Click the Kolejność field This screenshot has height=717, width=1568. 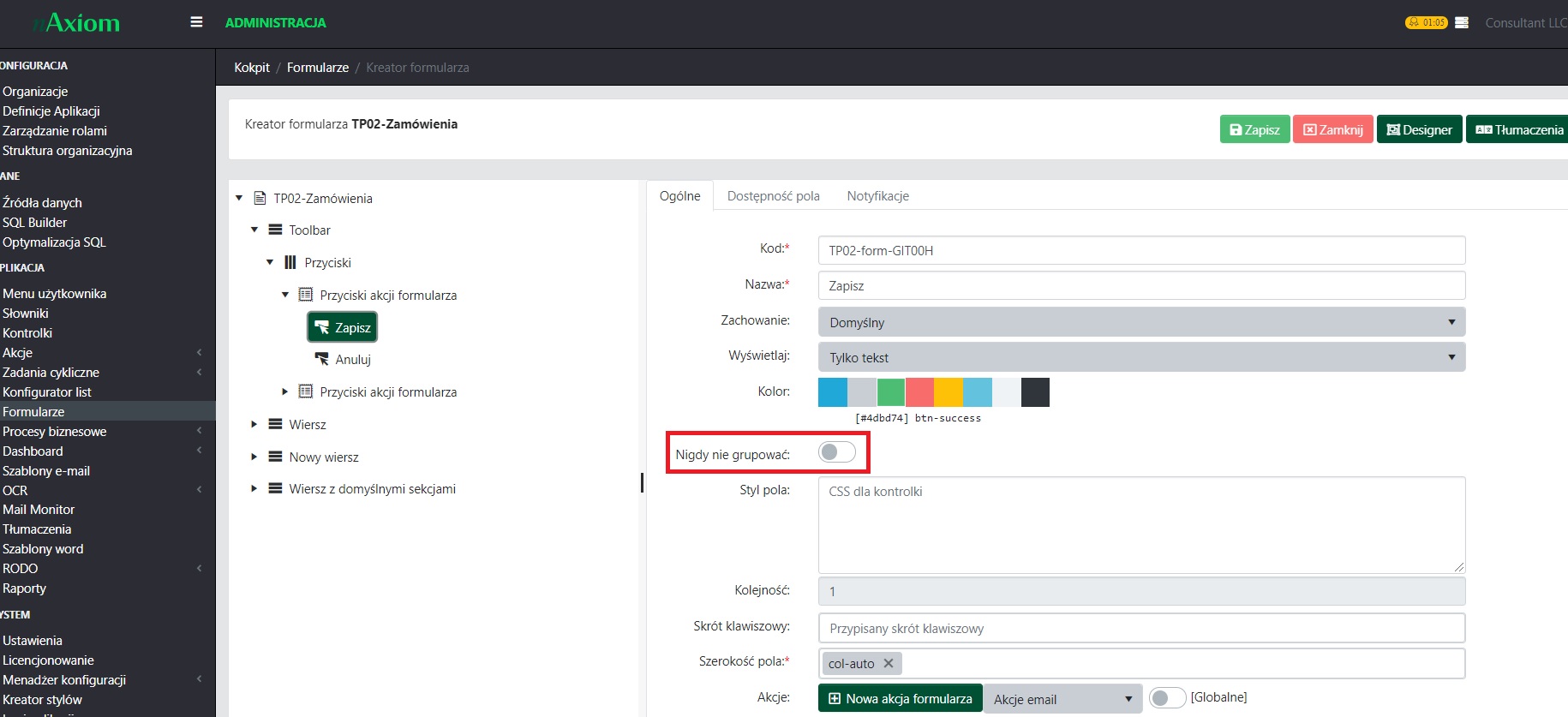point(1141,591)
